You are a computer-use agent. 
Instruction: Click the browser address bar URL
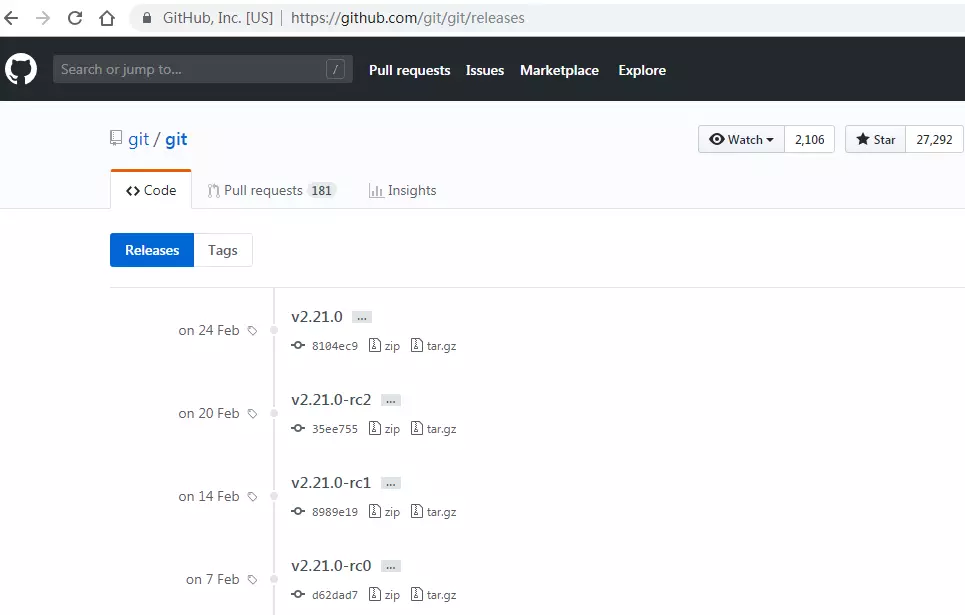[x=407, y=18]
